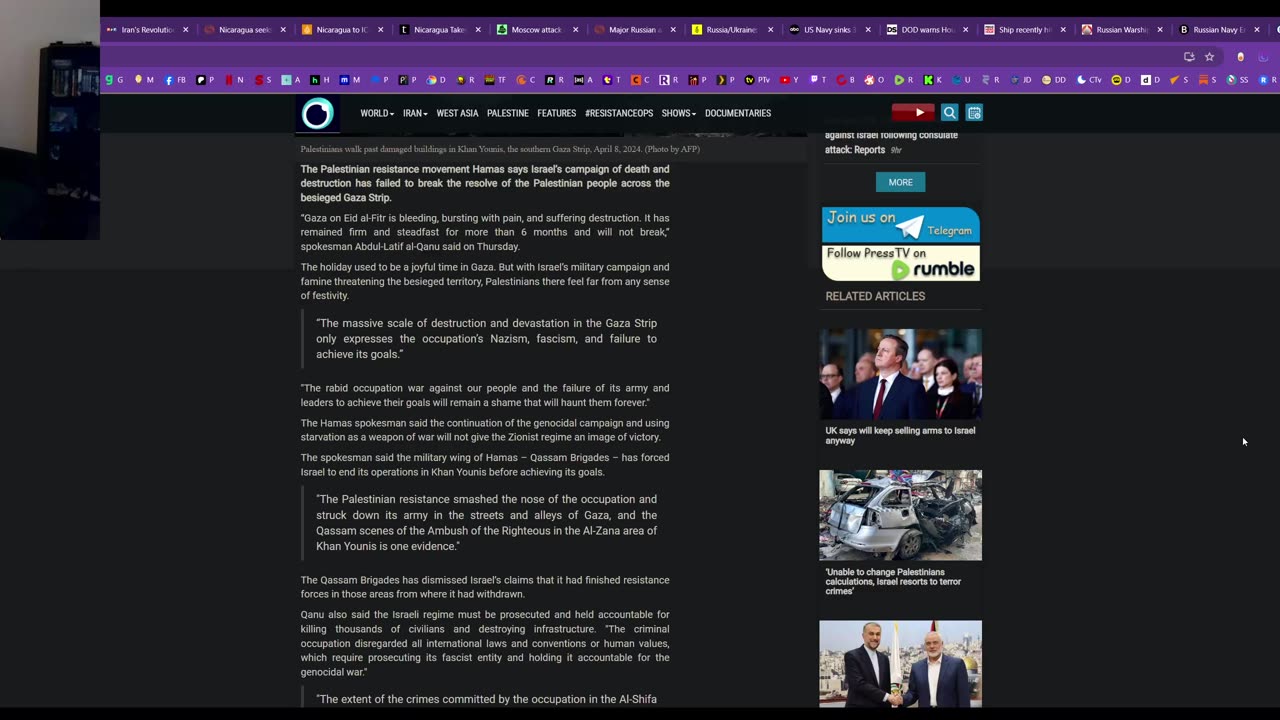Switch to the Ship recently hit tab
This screenshot has width=1280, height=720.
[1024, 30]
